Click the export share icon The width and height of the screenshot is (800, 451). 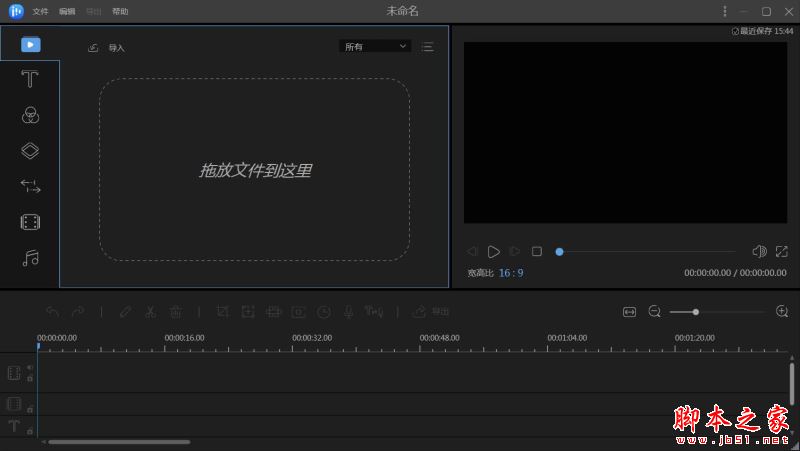[x=419, y=311]
